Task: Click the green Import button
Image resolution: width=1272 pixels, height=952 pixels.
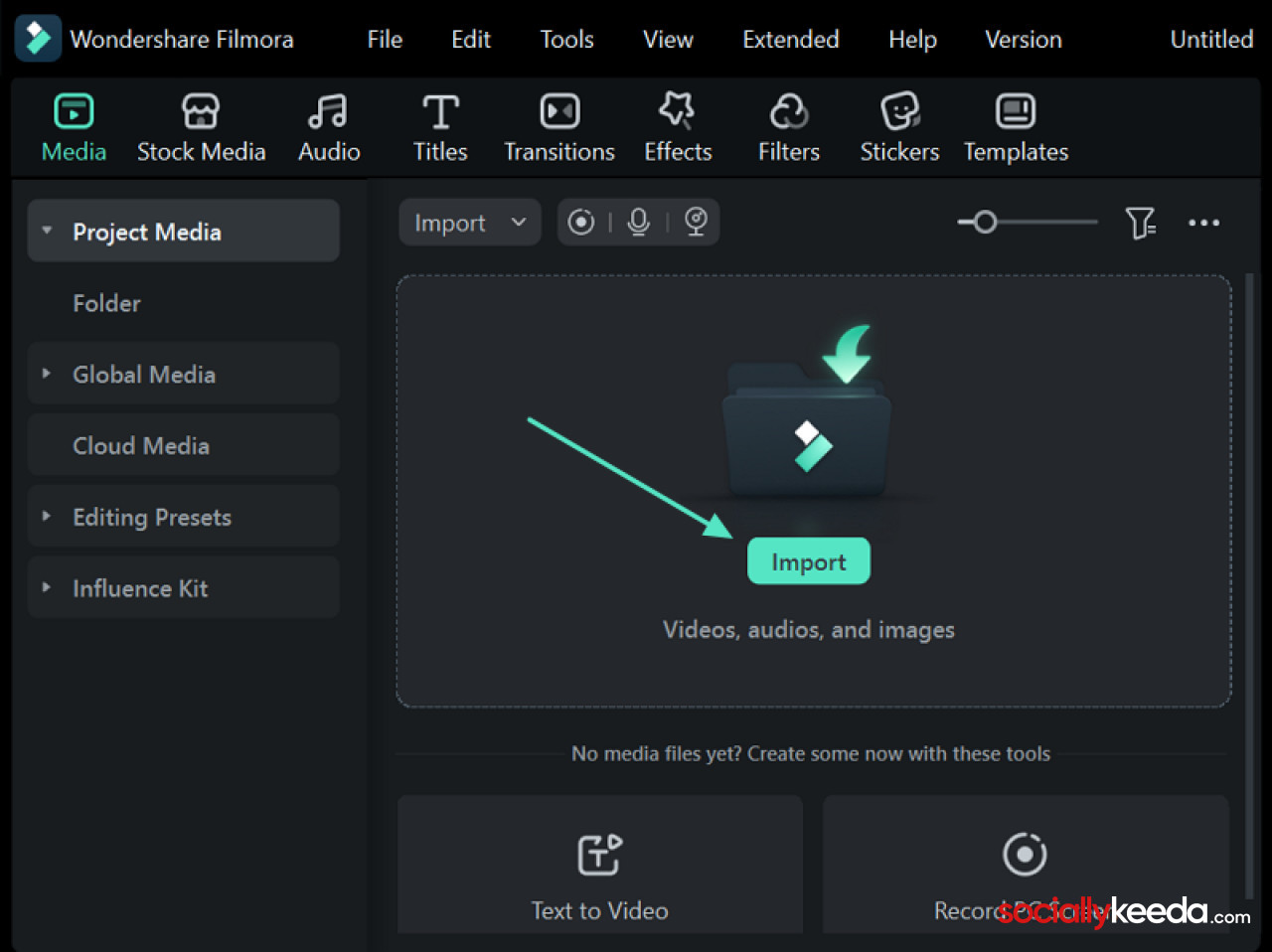Action: [x=809, y=561]
